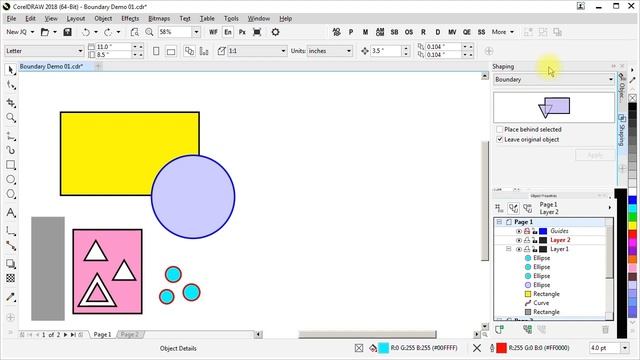Select the Shape tool
The width and height of the screenshot is (640, 360).
click(x=11, y=86)
